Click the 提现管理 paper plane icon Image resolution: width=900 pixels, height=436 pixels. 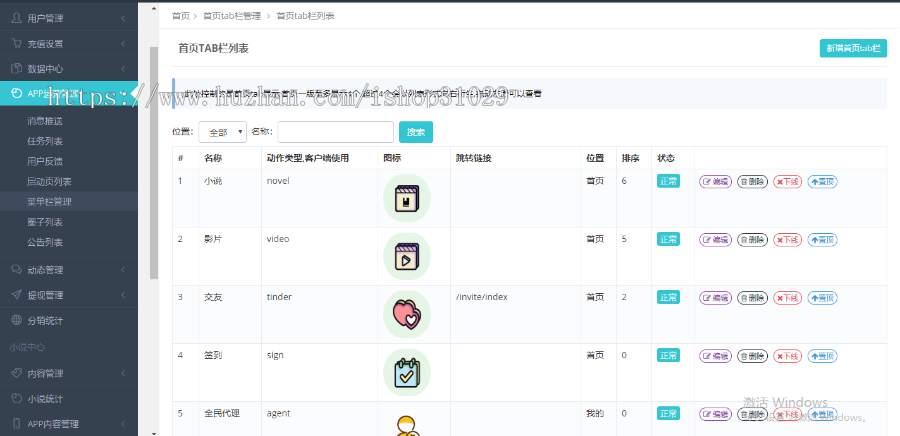16,295
